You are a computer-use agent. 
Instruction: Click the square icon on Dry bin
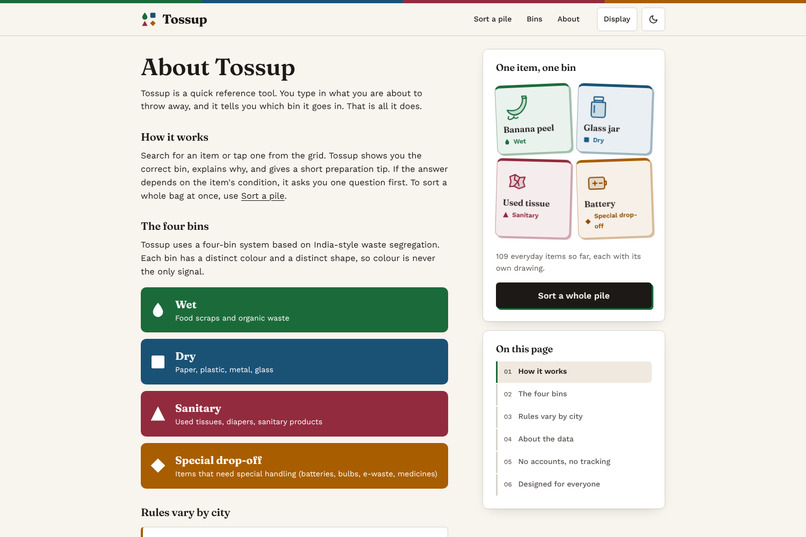pos(158,362)
